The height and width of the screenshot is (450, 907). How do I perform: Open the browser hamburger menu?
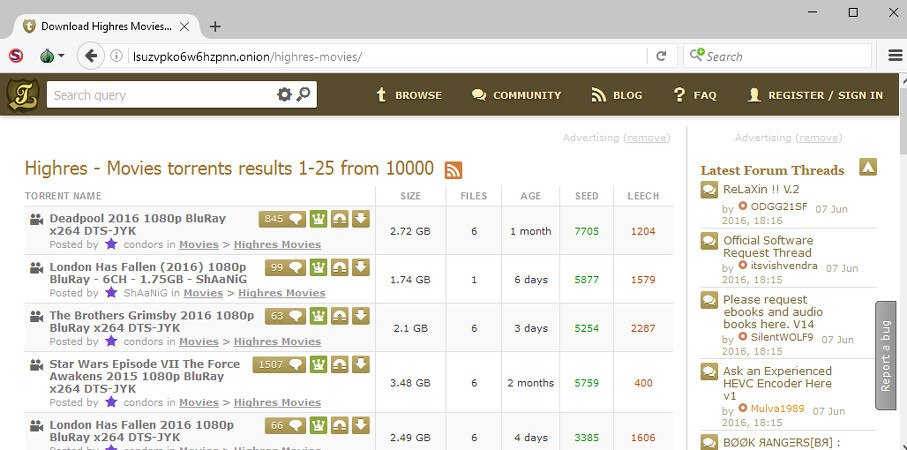(895, 56)
